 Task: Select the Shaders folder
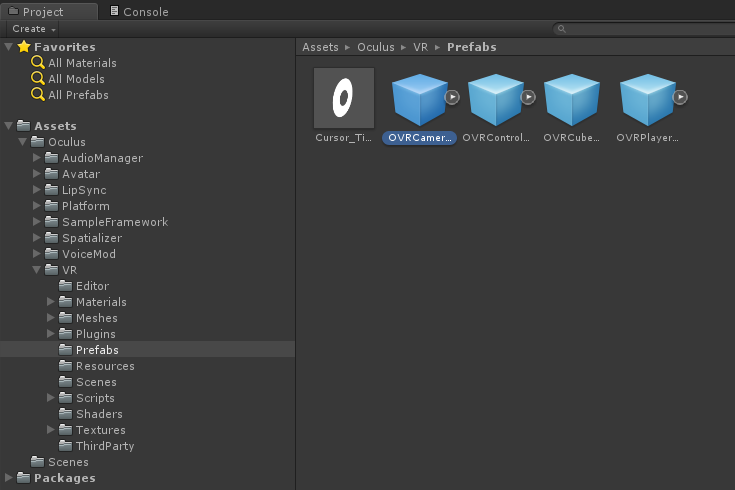click(99, 414)
